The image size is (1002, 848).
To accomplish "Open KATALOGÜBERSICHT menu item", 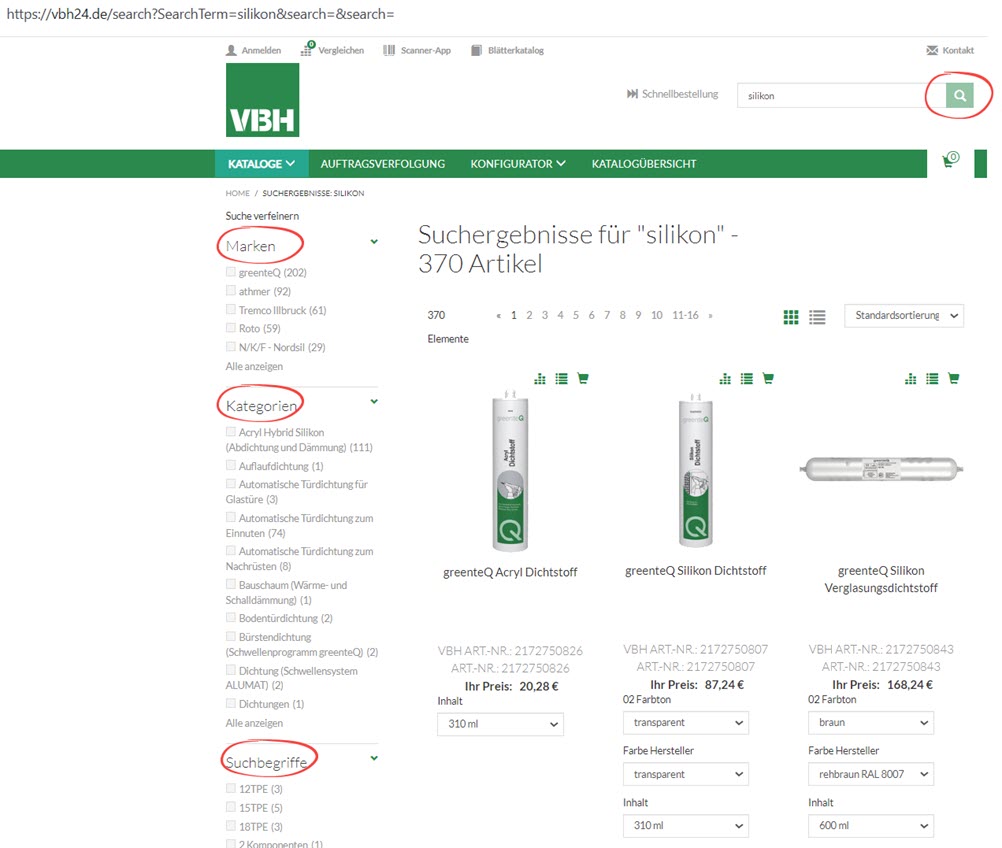I will (x=644, y=164).
